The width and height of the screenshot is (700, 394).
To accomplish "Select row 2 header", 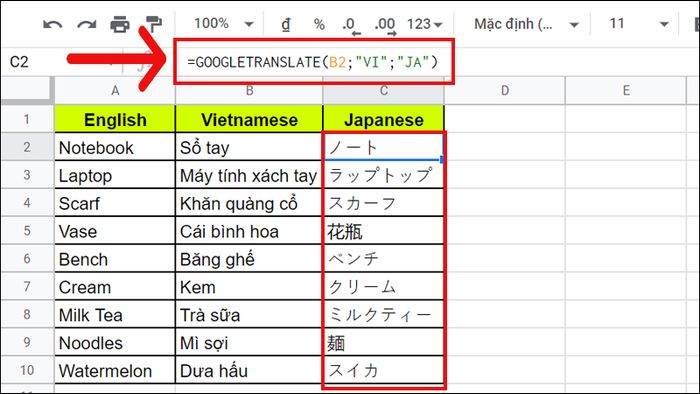I will 27,147.
